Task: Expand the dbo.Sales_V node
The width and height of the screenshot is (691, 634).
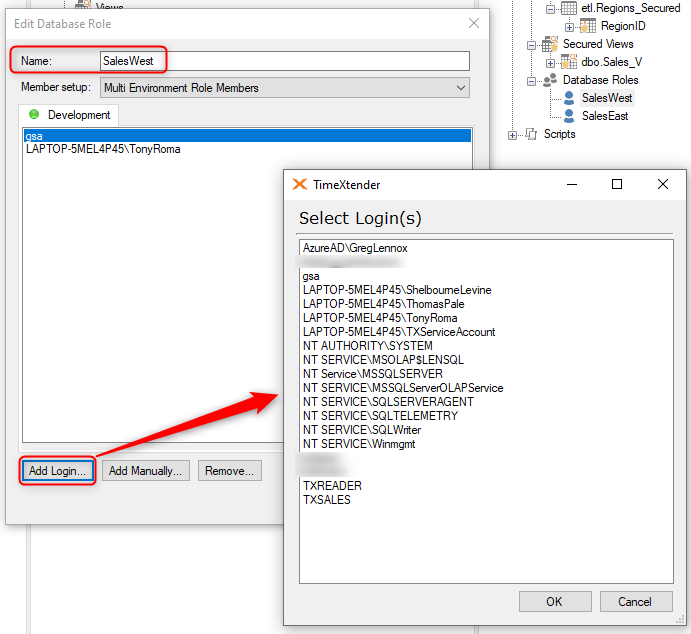Action: point(550,63)
